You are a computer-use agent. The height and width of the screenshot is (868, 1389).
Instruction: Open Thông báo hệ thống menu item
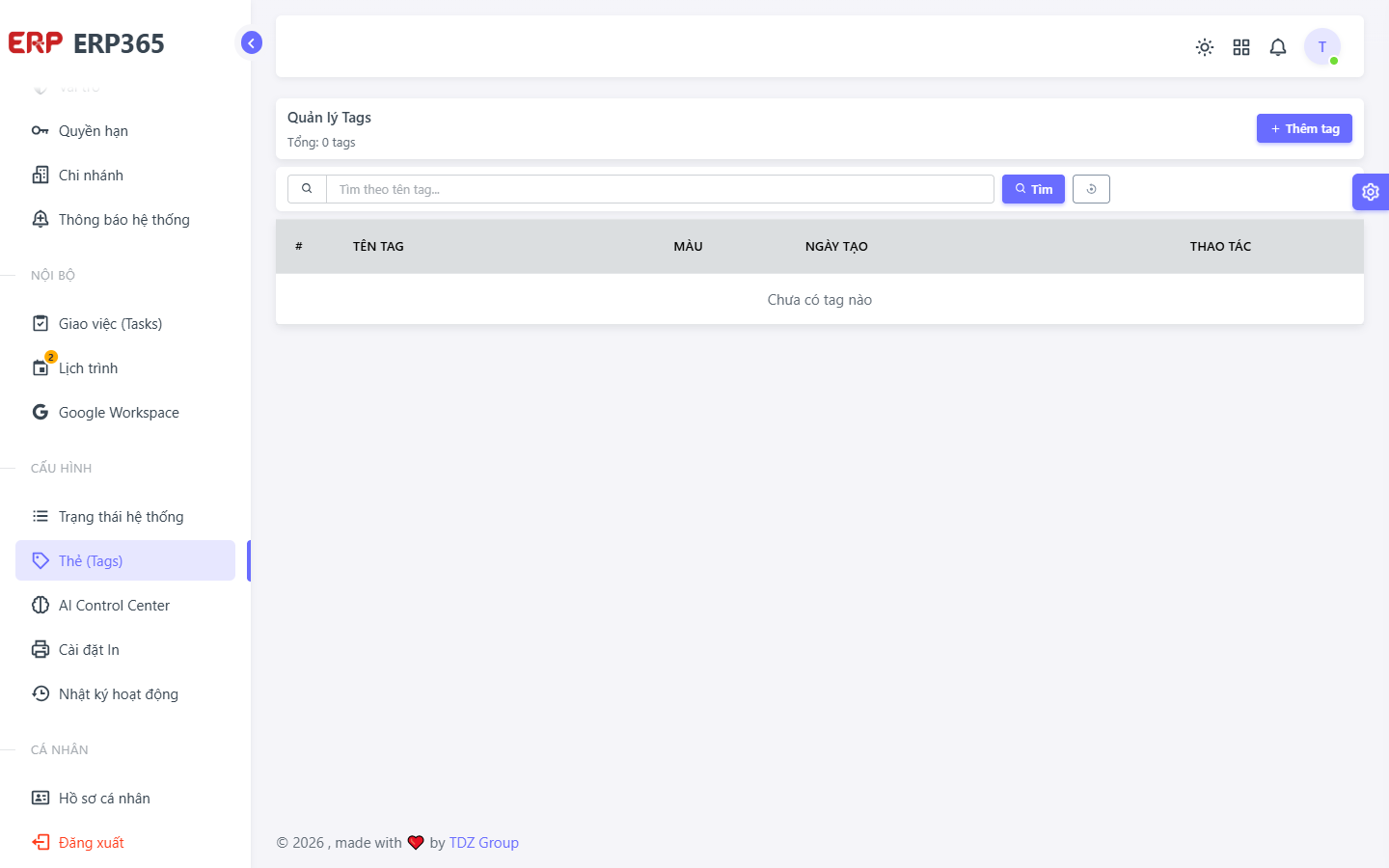(125, 220)
